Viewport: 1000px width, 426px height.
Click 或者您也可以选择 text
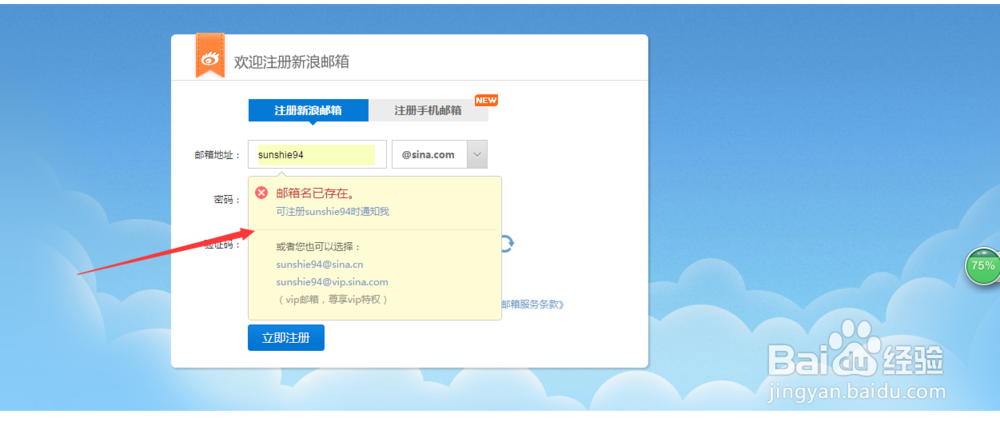(x=318, y=247)
